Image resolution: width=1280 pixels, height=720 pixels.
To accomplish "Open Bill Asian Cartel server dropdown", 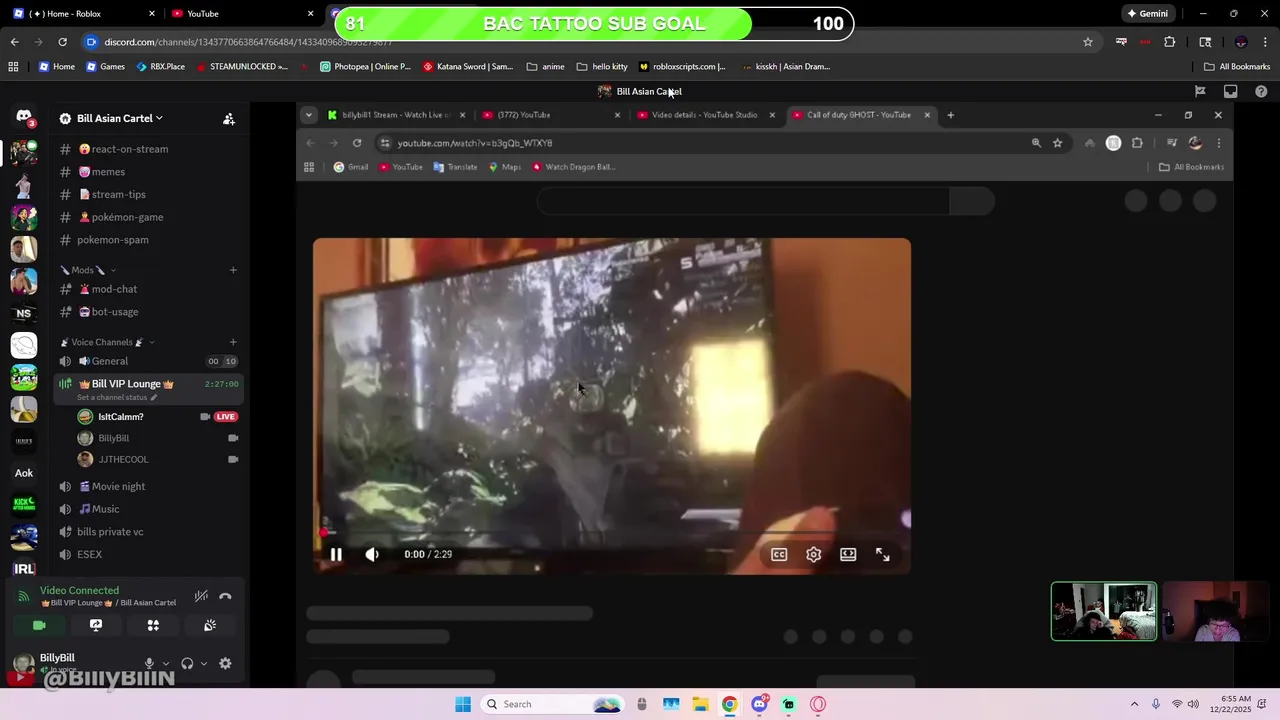I will [x=120, y=118].
